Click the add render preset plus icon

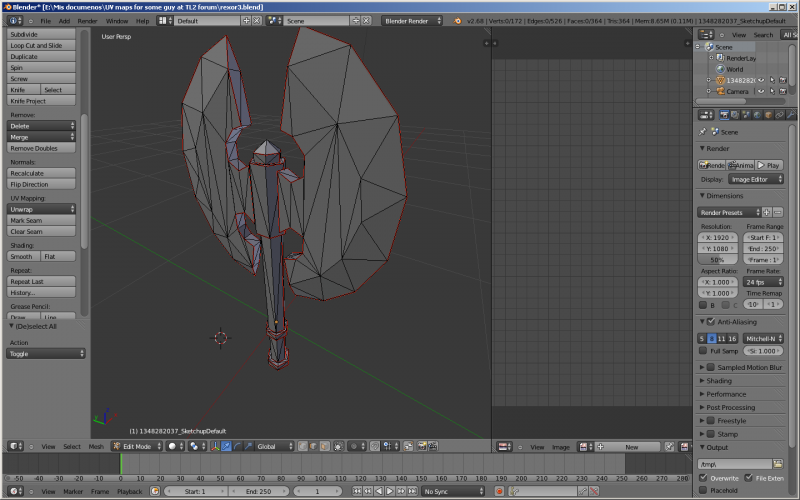click(x=767, y=212)
